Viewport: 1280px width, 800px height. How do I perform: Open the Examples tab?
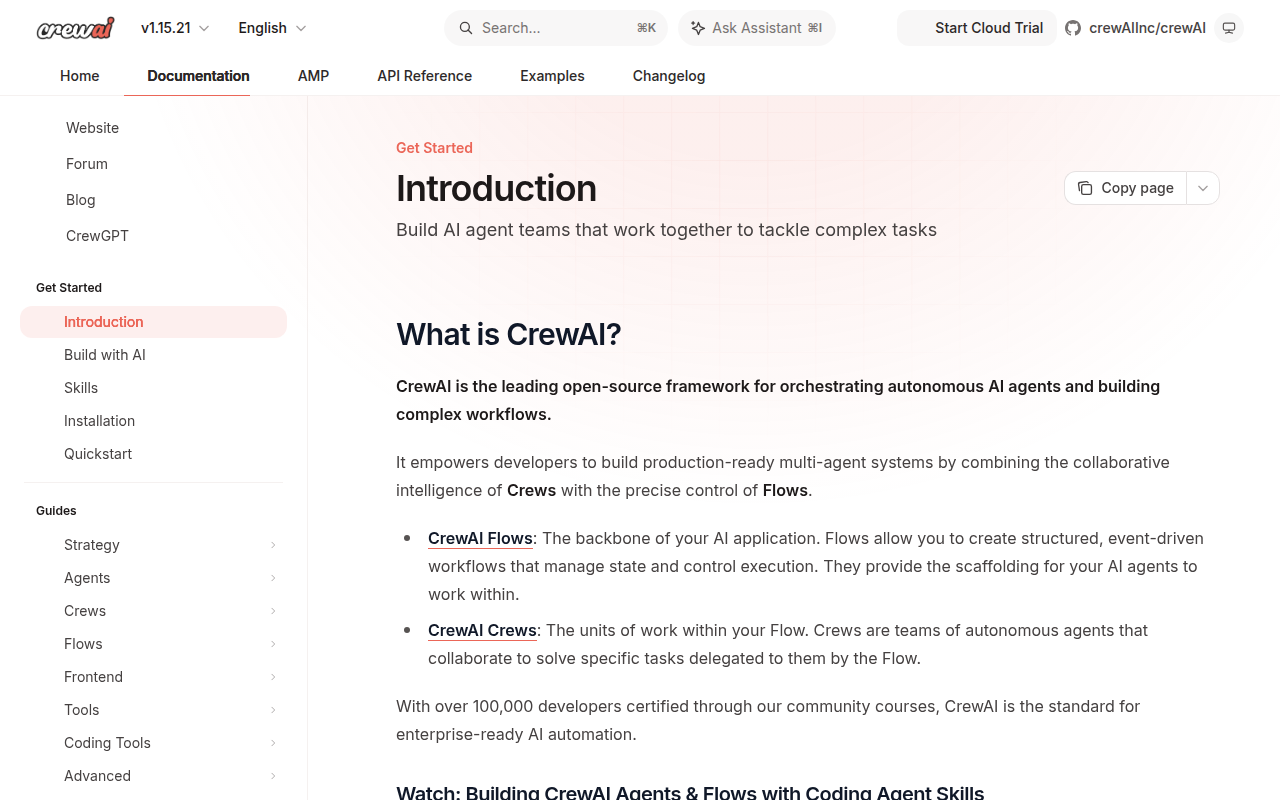pyautogui.click(x=552, y=76)
